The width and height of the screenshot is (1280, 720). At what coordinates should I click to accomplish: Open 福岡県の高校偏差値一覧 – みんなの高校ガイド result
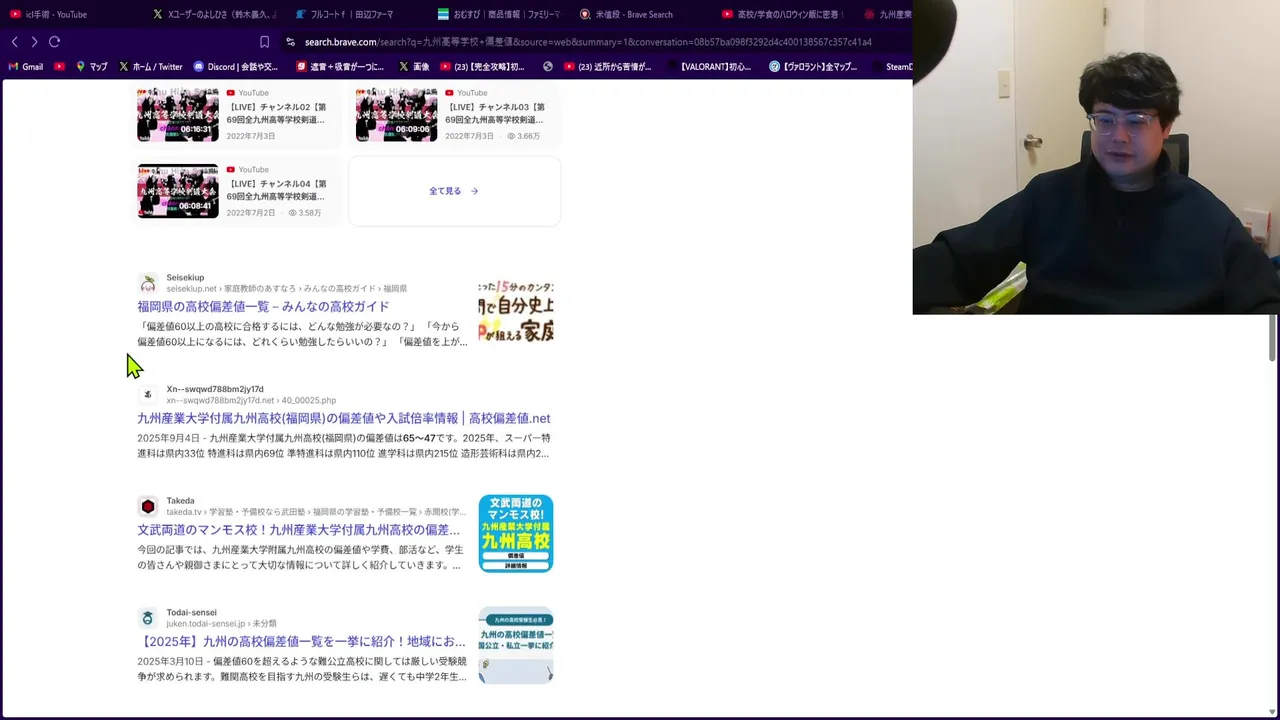[x=263, y=307]
